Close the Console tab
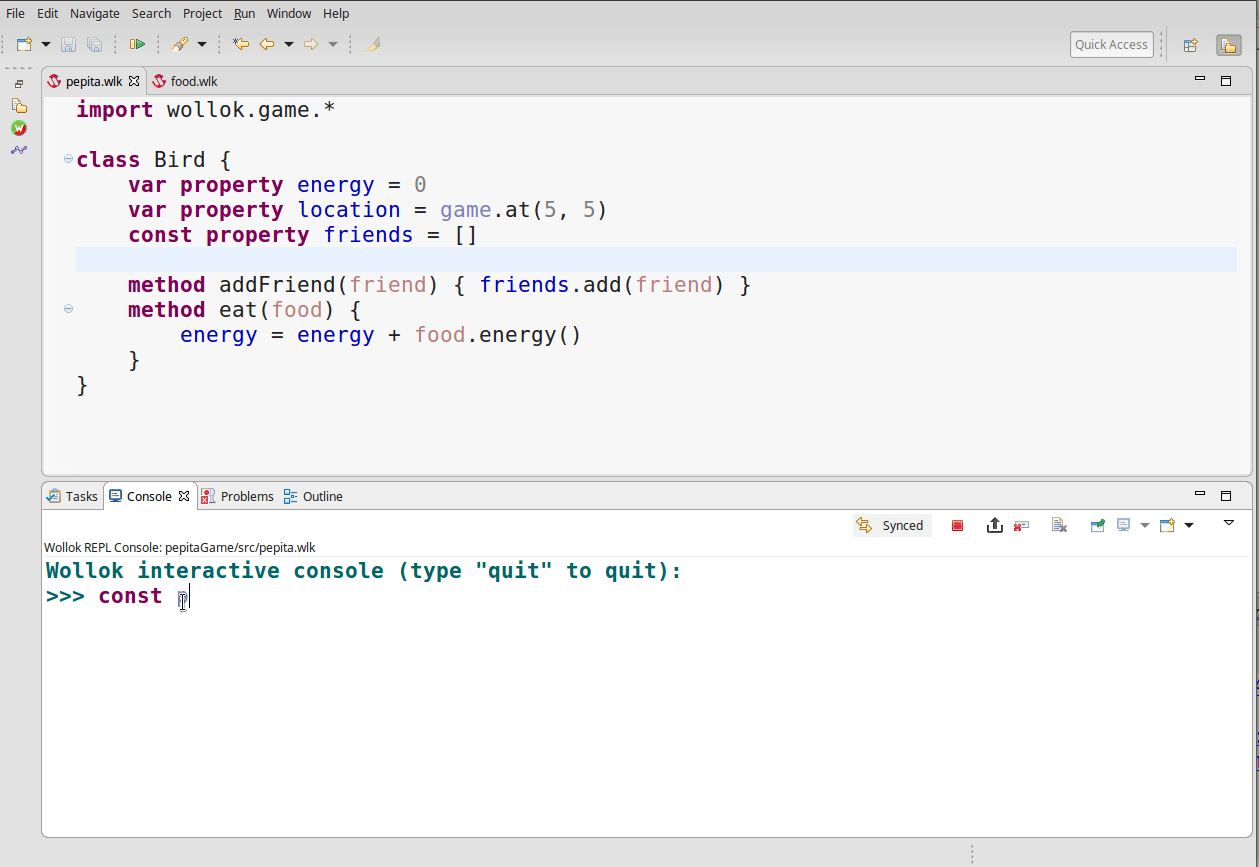Viewport: 1259px width, 867px height. pyautogui.click(x=184, y=496)
